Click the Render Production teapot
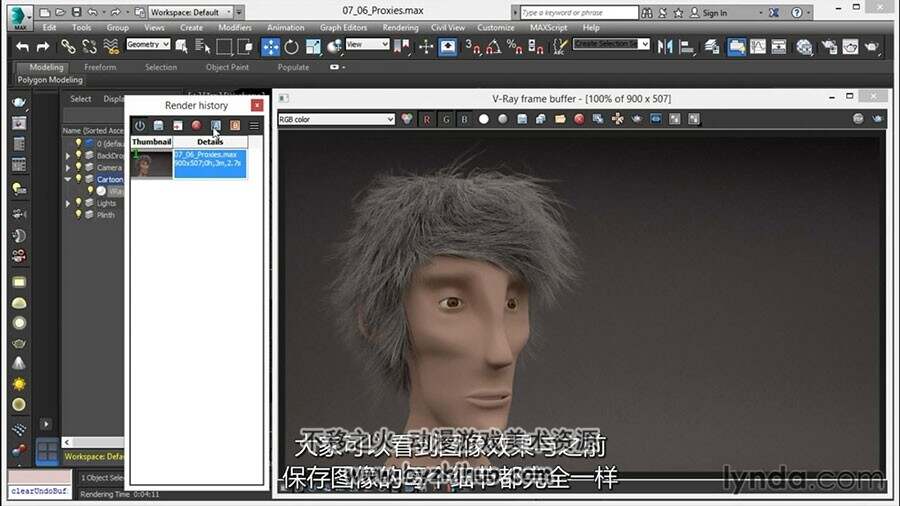 pyautogui.click(x=872, y=46)
